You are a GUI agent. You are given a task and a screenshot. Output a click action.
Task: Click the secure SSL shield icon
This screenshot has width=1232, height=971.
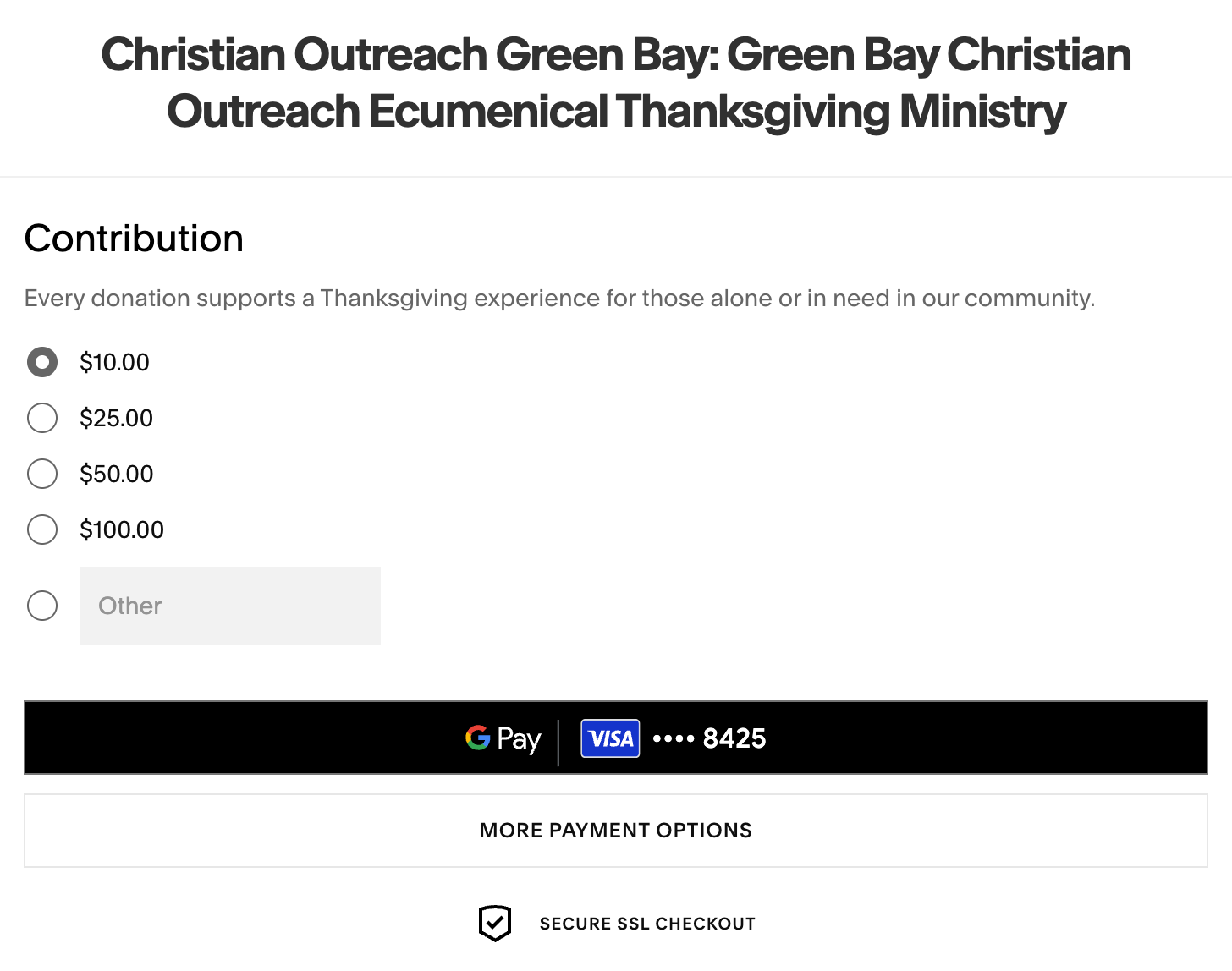coord(495,923)
